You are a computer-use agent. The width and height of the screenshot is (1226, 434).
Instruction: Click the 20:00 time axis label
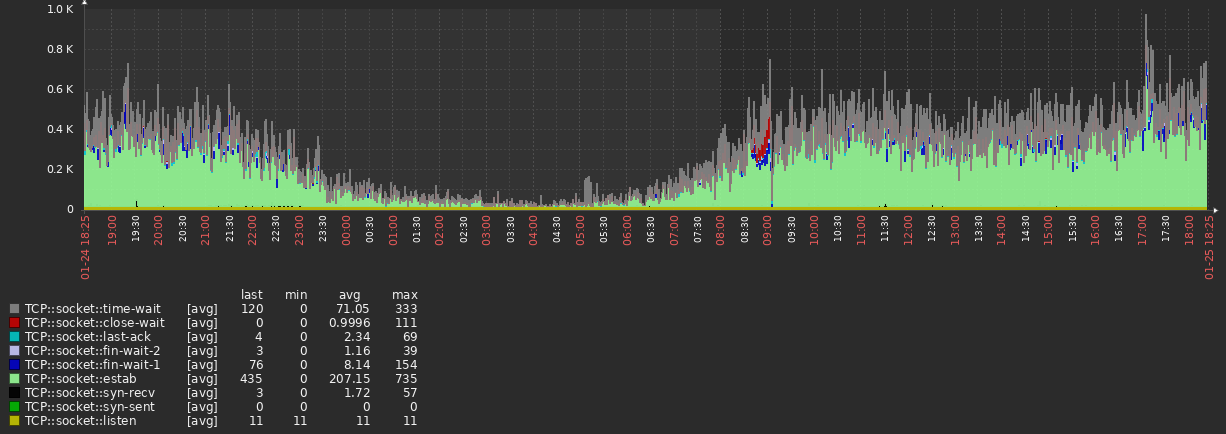pyautogui.click(x=159, y=229)
